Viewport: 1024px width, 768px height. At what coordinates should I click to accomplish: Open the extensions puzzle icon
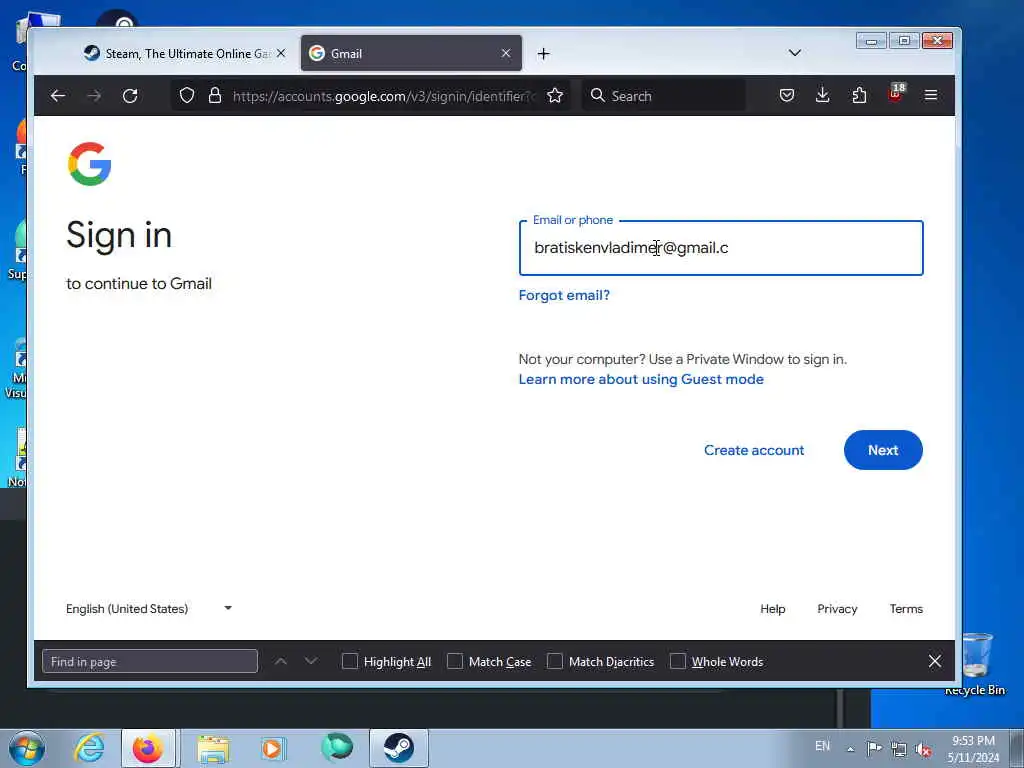tap(859, 96)
